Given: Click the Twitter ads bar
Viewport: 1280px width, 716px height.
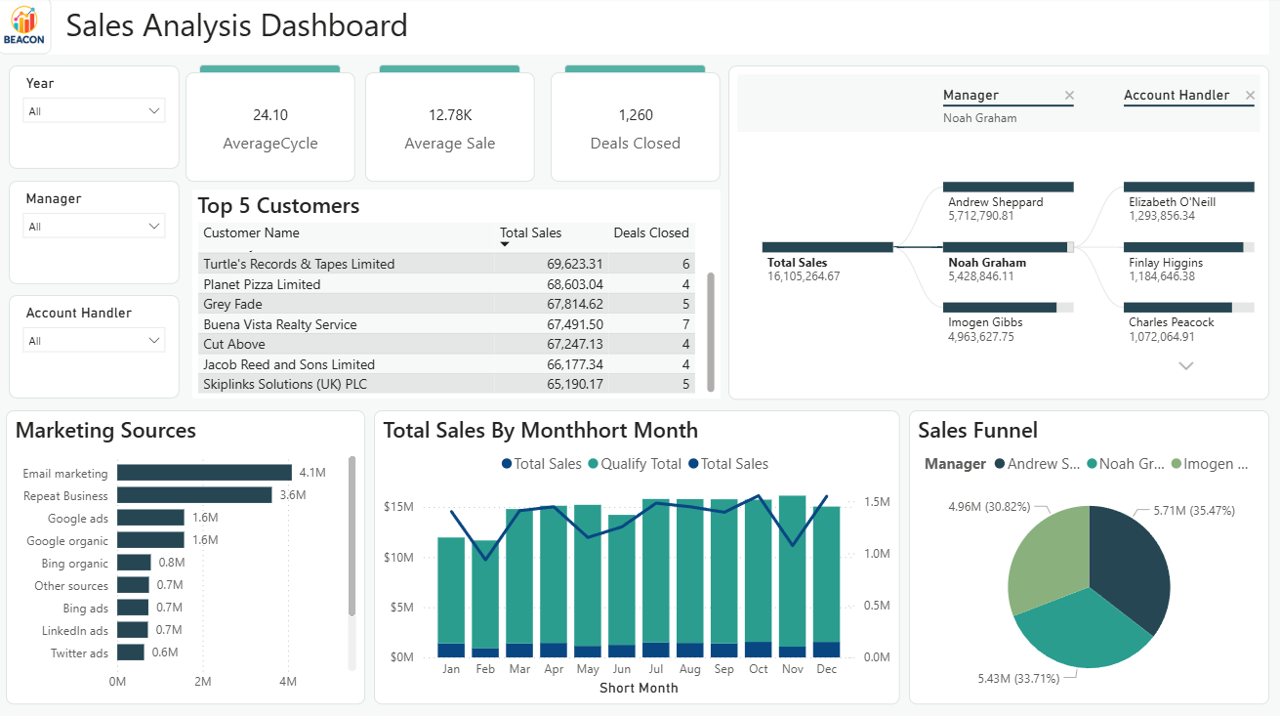Looking at the screenshot, I should (130, 653).
